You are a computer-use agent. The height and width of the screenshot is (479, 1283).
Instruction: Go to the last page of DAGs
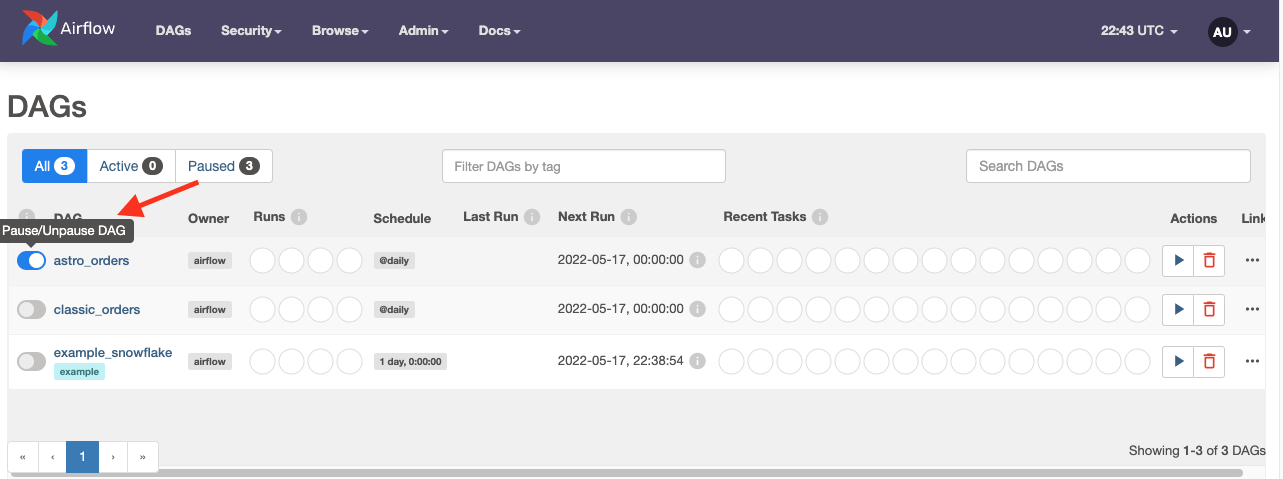click(143, 457)
